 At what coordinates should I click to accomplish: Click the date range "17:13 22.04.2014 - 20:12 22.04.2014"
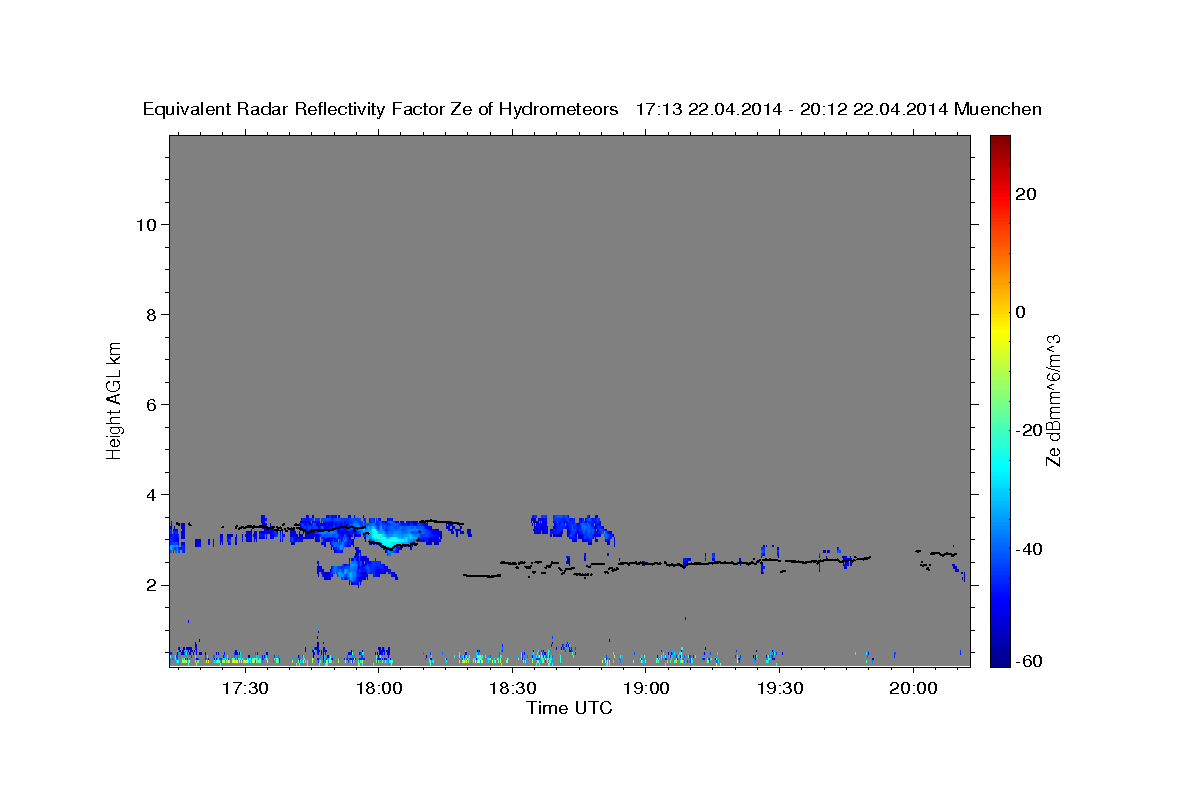tap(793, 109)
